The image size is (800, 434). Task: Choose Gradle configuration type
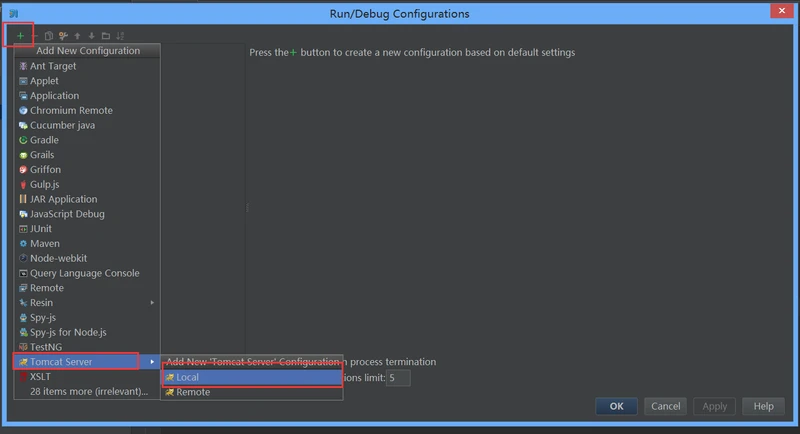point(87,140)
